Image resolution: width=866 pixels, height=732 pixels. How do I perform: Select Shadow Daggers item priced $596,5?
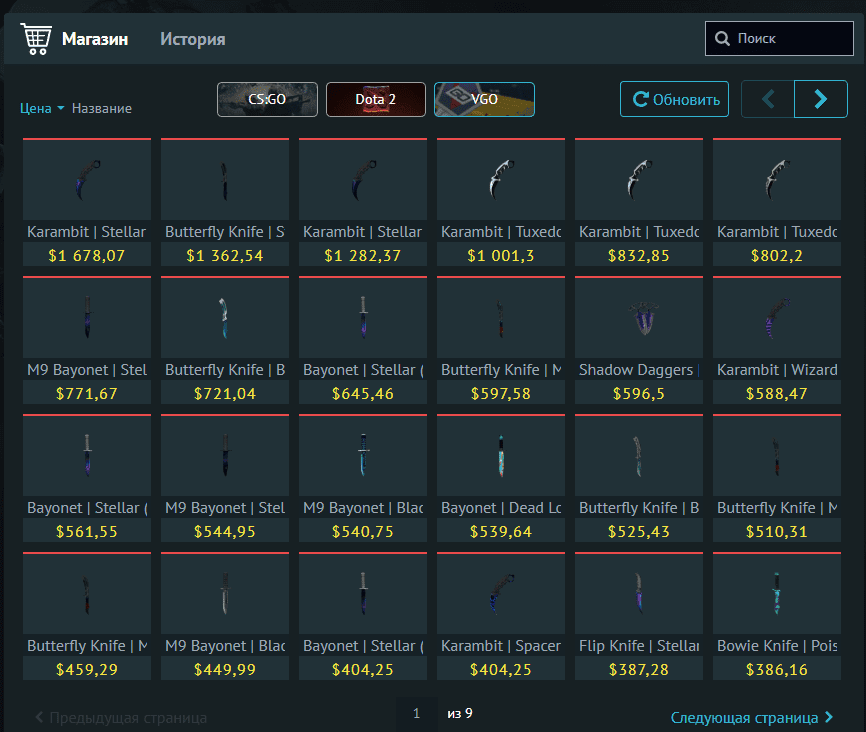click(x=639, y=340)
